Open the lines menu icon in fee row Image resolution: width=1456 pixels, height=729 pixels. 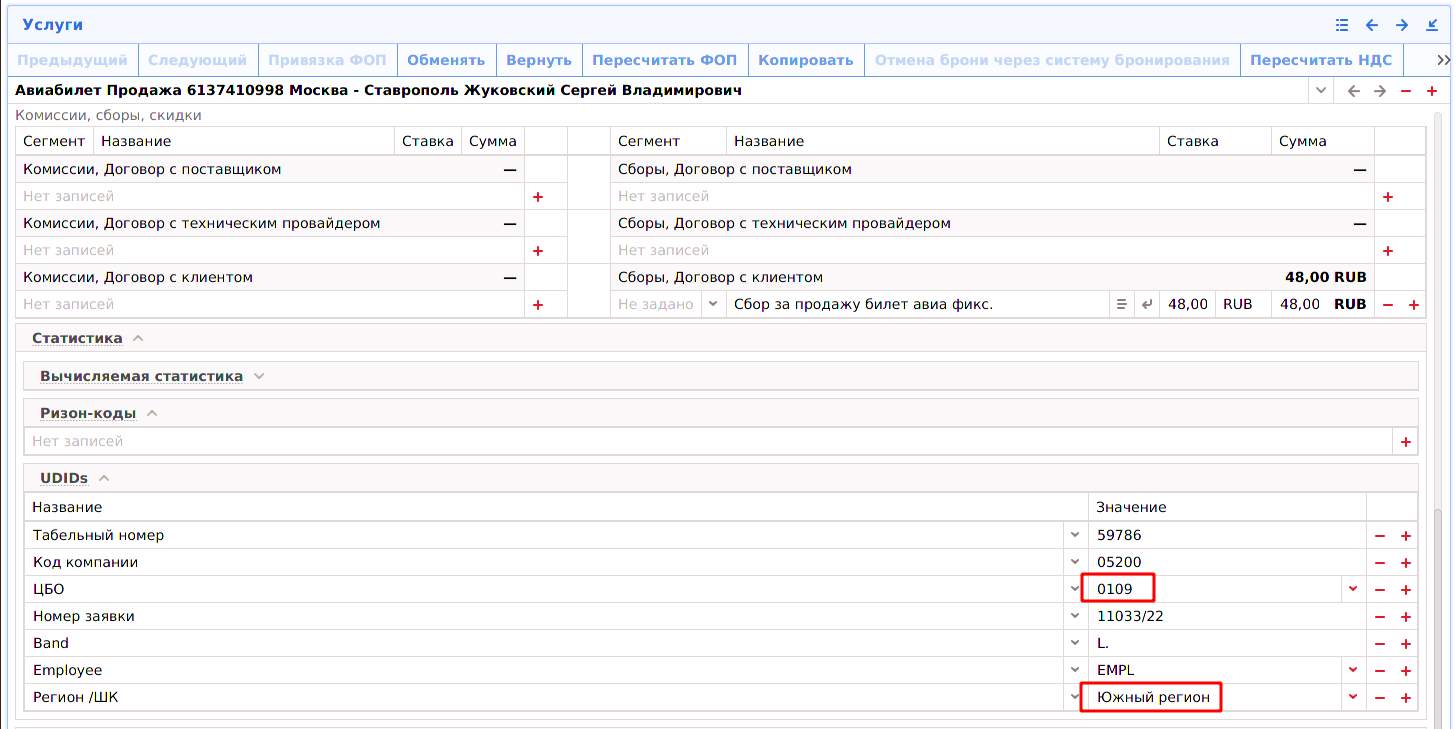pos(1122,305)
